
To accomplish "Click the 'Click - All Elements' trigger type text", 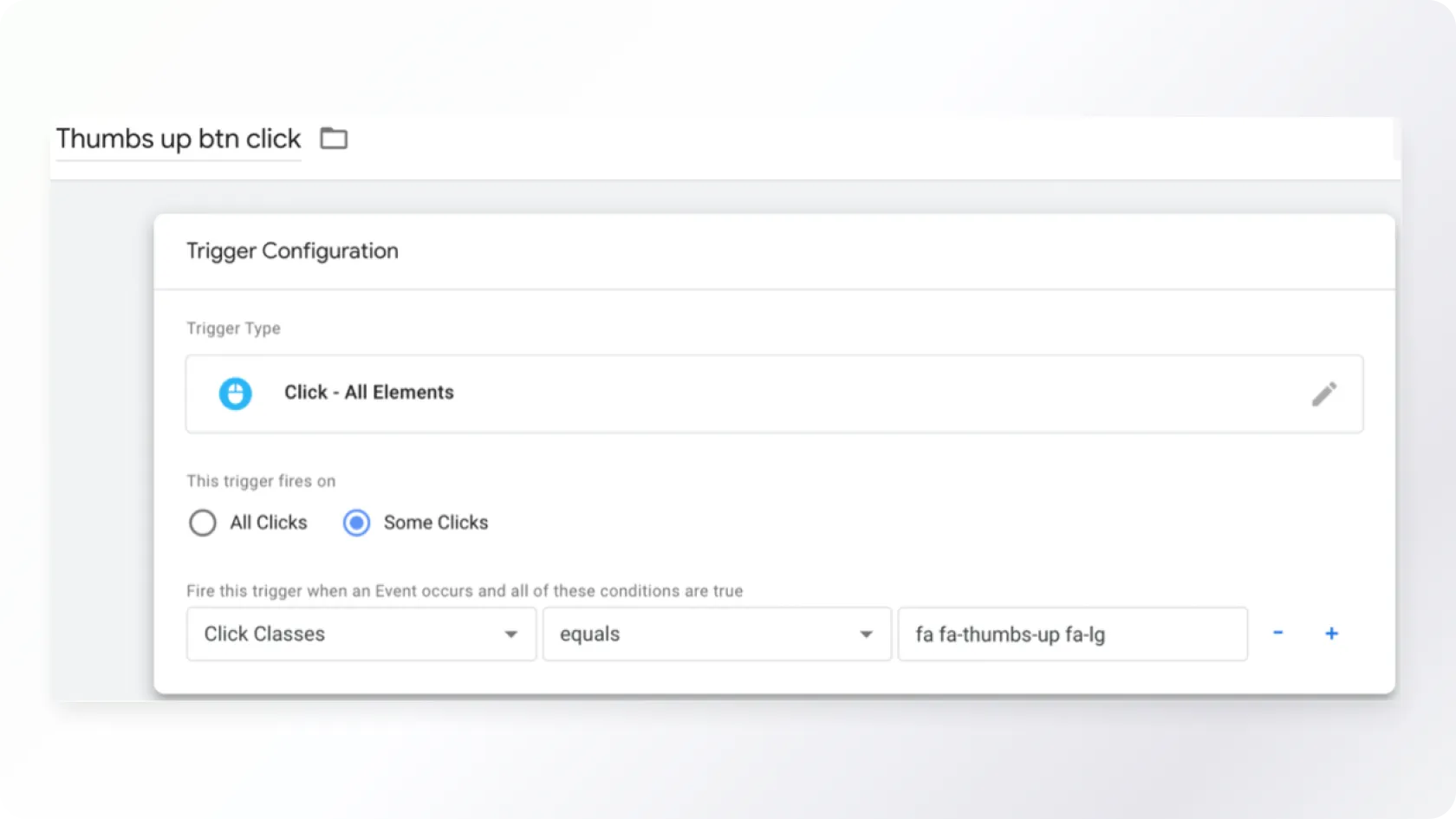I will click(x=369, y=393).
